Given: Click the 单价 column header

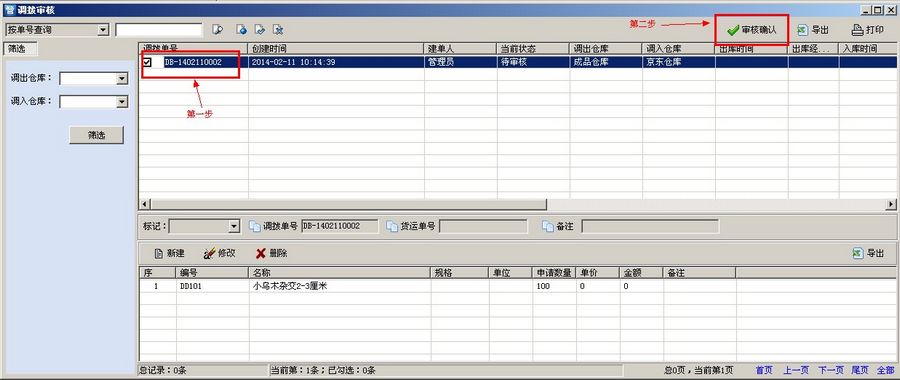Looking at the screenshot, I should pyautogui.click(x=597, y=273).
